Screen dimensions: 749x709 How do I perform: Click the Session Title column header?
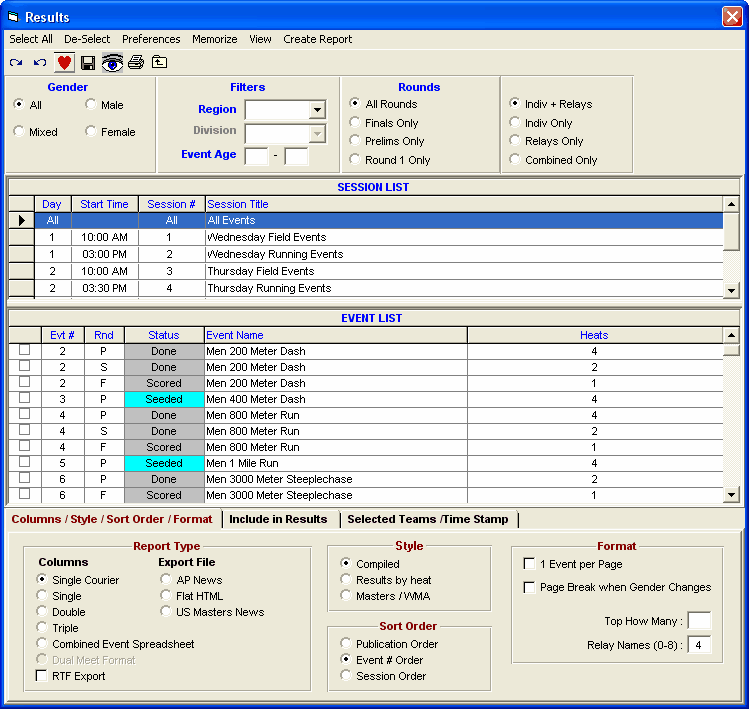(x=464, y=204)
